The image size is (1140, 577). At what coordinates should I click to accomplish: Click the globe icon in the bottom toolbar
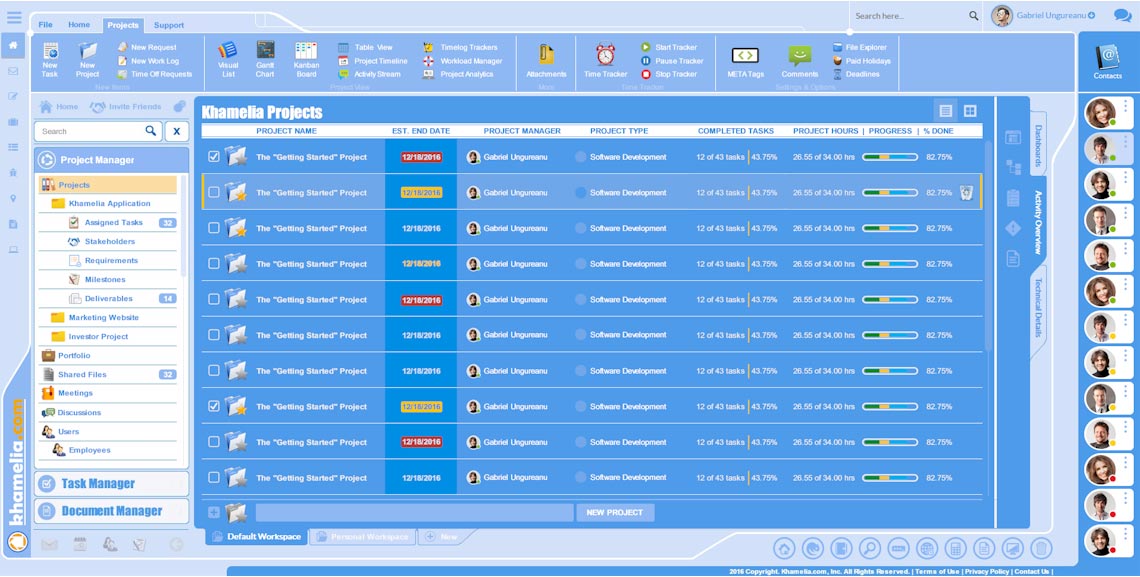927,548
